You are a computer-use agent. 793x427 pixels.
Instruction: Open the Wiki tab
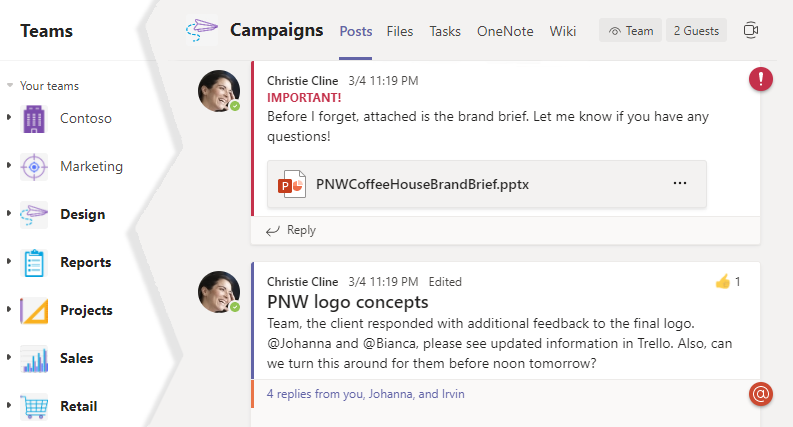[563, 31]
